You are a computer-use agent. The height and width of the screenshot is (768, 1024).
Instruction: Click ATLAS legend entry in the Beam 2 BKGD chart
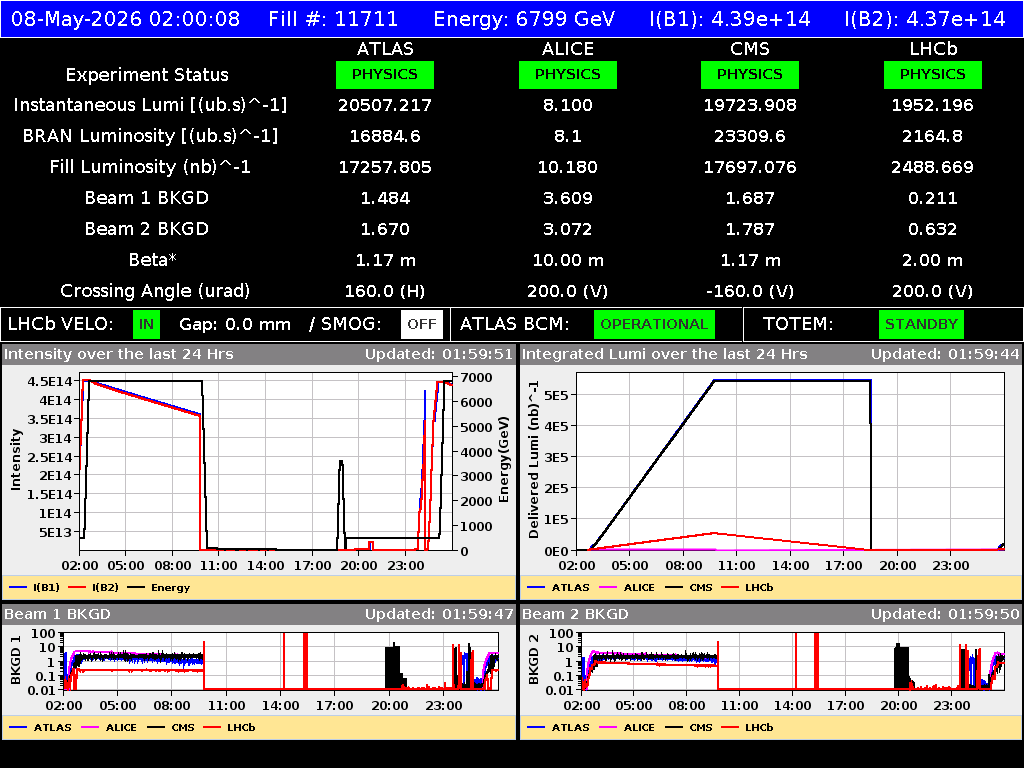pyautogui.click(x=558, y=727)
